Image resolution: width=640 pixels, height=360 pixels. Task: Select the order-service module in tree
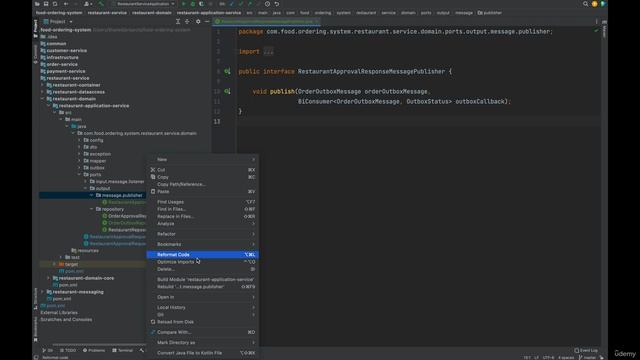[x=62, y=64]
